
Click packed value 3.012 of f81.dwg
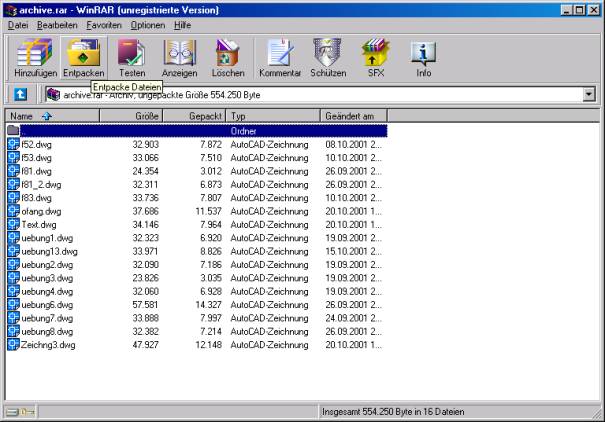[x=211, y=171]
